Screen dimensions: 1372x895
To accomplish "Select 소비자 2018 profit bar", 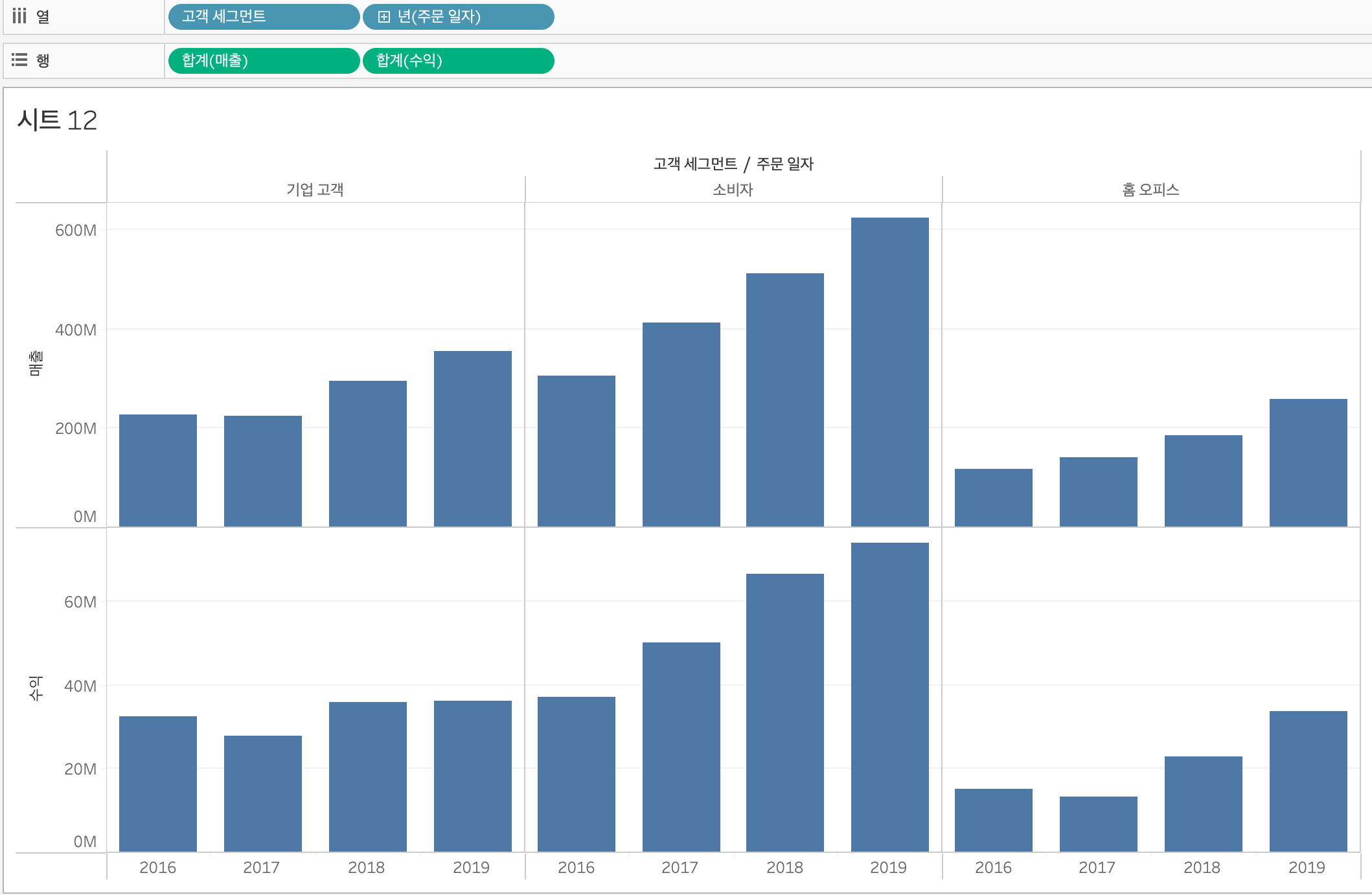I will (784, 712).
